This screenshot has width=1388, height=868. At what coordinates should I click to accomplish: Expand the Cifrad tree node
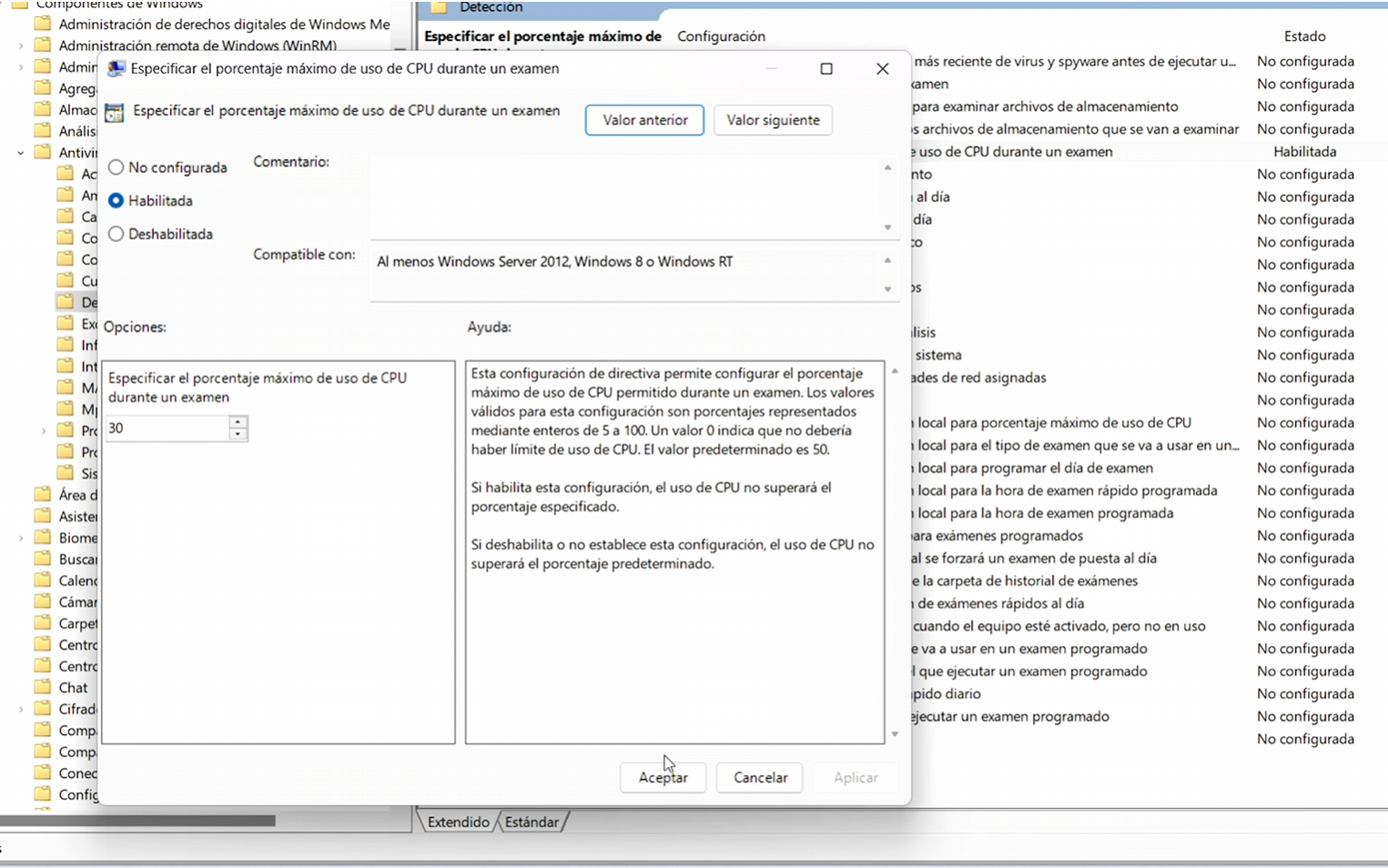click(x=21, y=709)
